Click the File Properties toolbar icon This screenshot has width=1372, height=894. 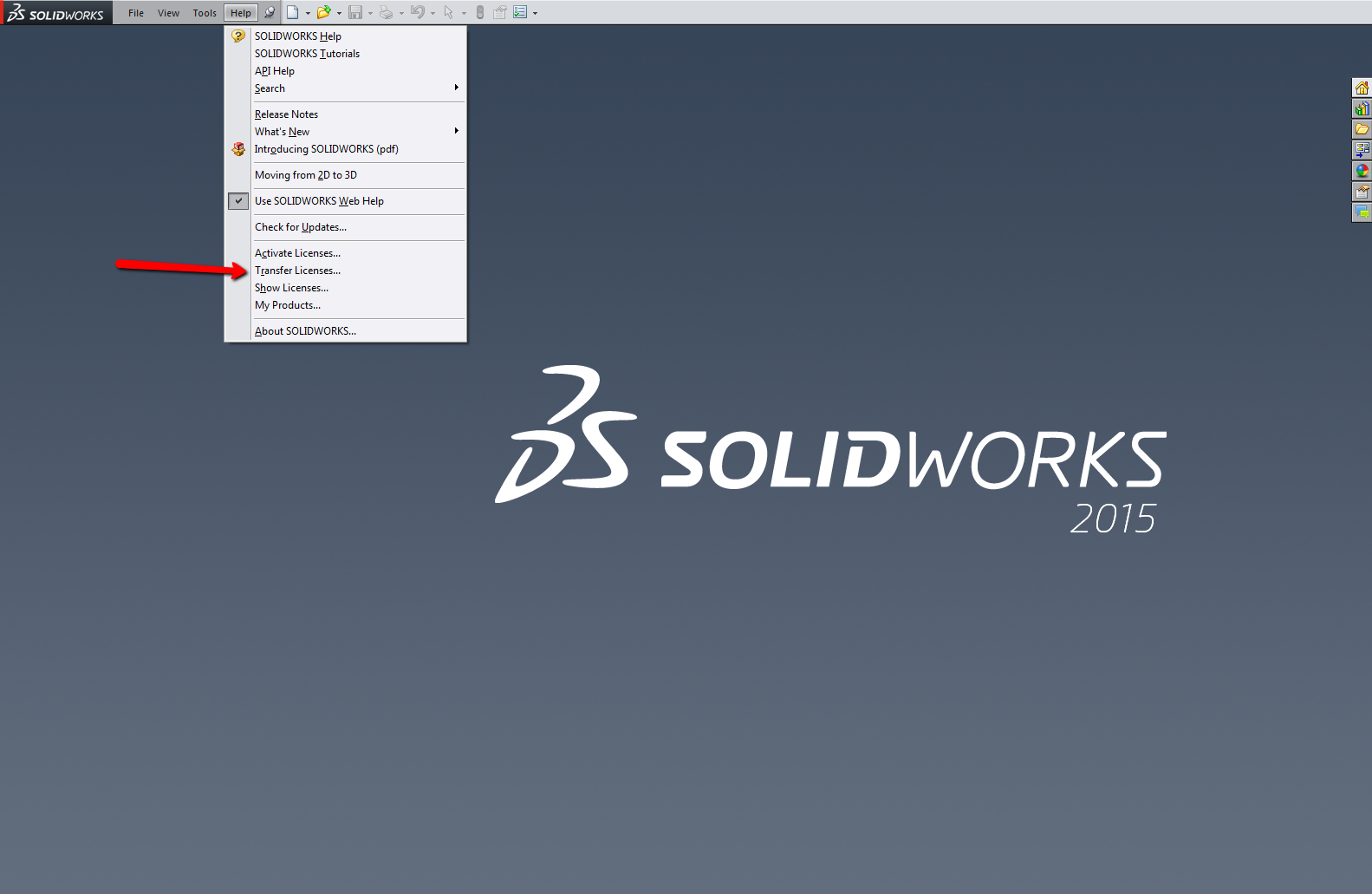coord(500,12)
